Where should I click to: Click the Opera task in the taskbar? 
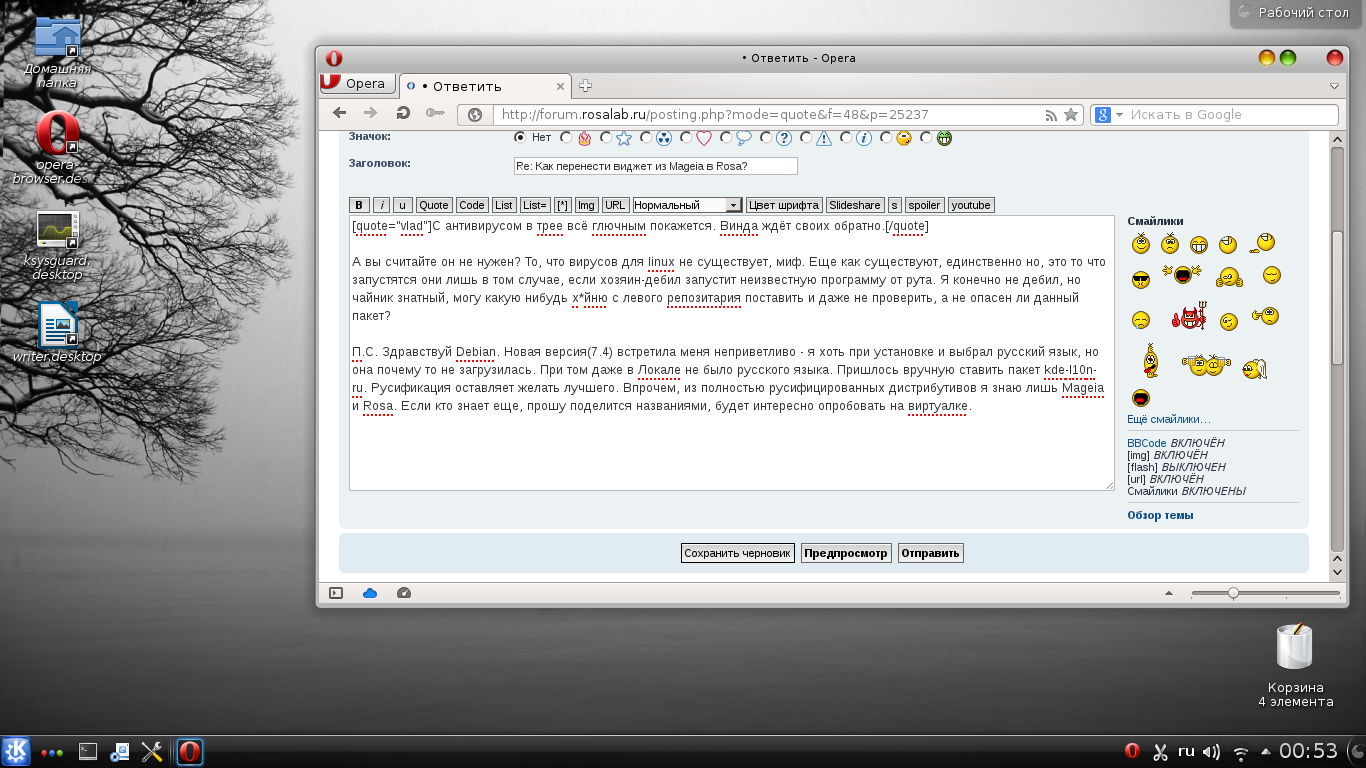pyautogui.click(x=190, y=751)
